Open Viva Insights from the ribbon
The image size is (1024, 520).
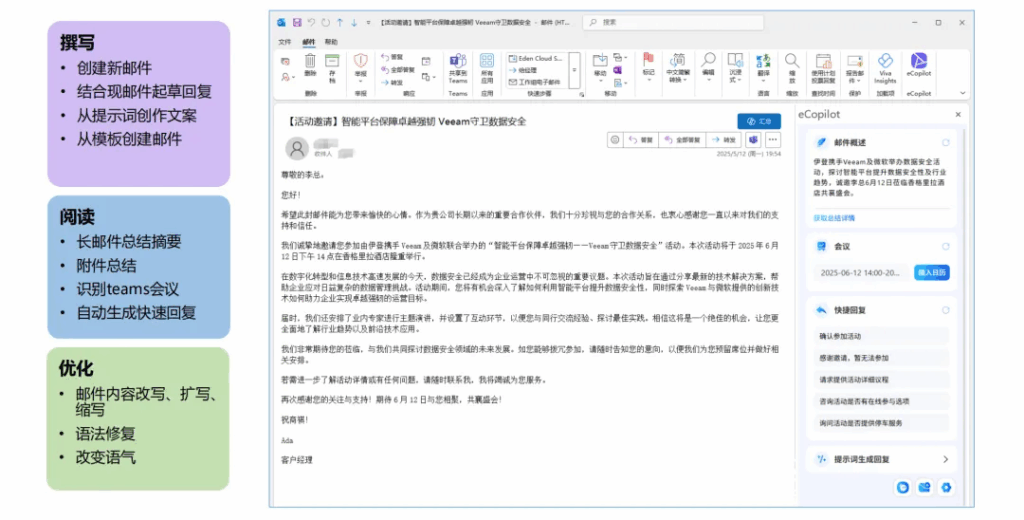coord(885,65)
